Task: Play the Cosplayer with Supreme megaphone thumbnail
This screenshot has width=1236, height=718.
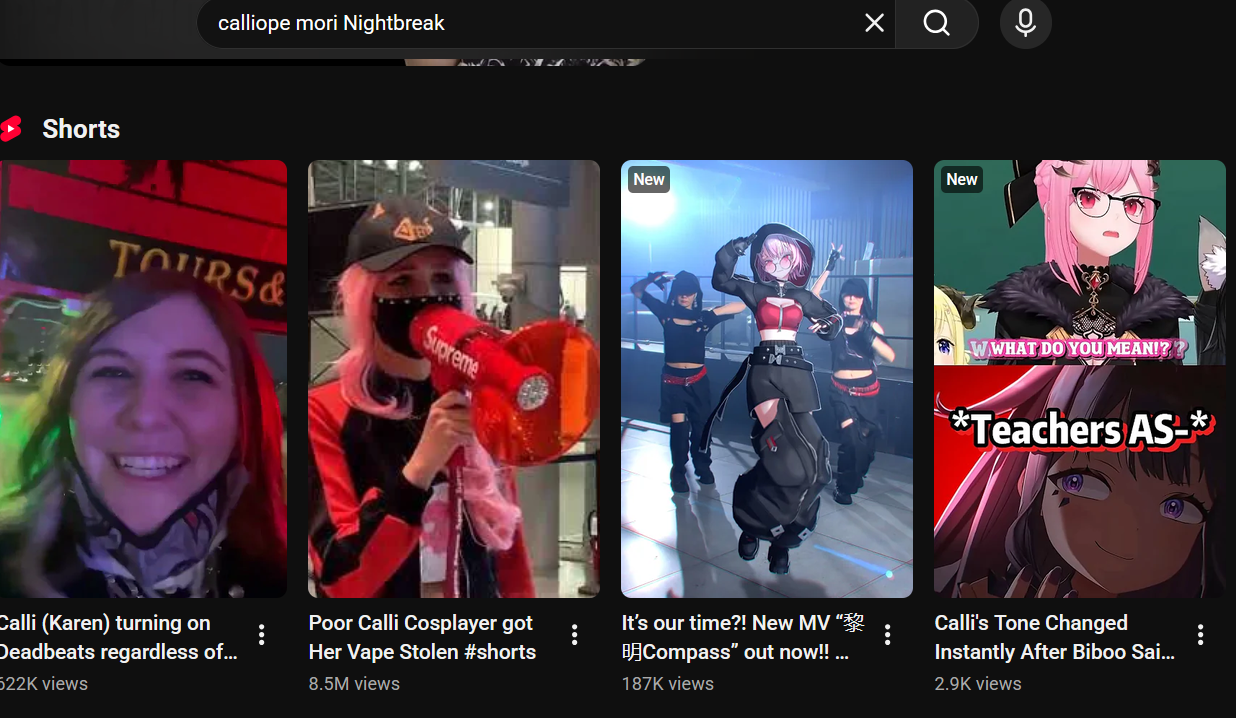Action: click(454, 379)
